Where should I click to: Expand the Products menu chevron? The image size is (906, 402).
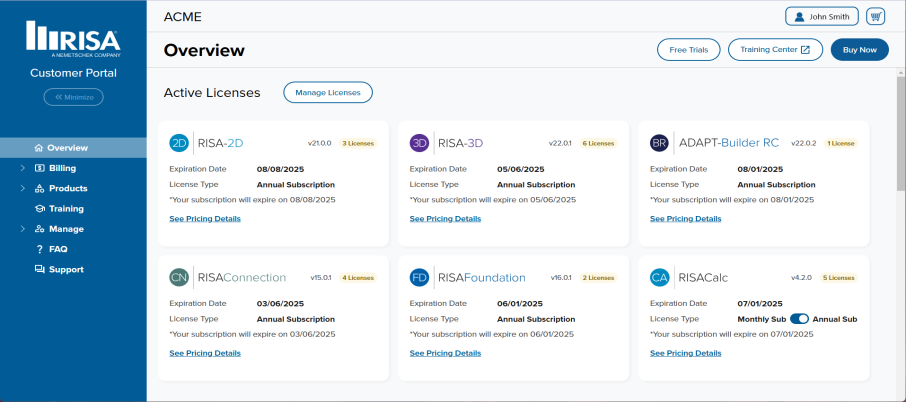click(x=23, y=188)
